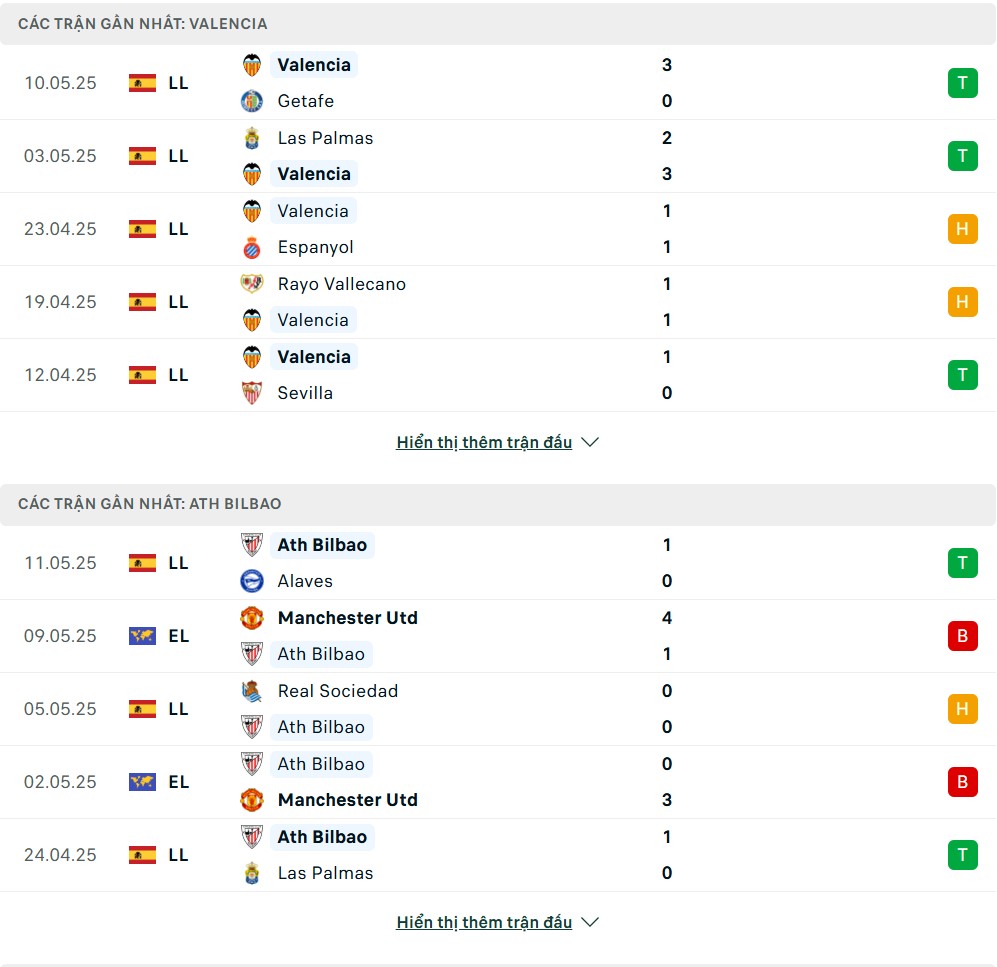Open 'Hiển thị thêm trận đấu' link under Ath Bilbao

pos(484,922)
